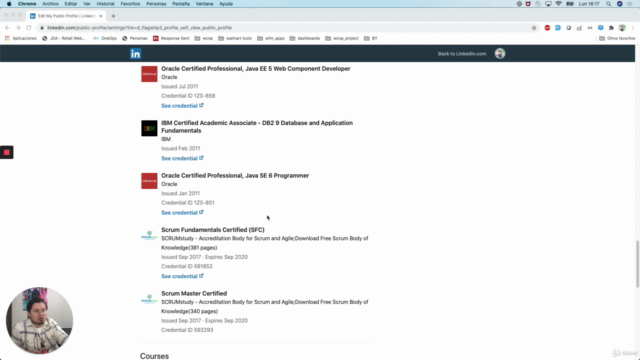
Task: Go forward with the browser forward arrow
Action: click(x=18, y=28)
